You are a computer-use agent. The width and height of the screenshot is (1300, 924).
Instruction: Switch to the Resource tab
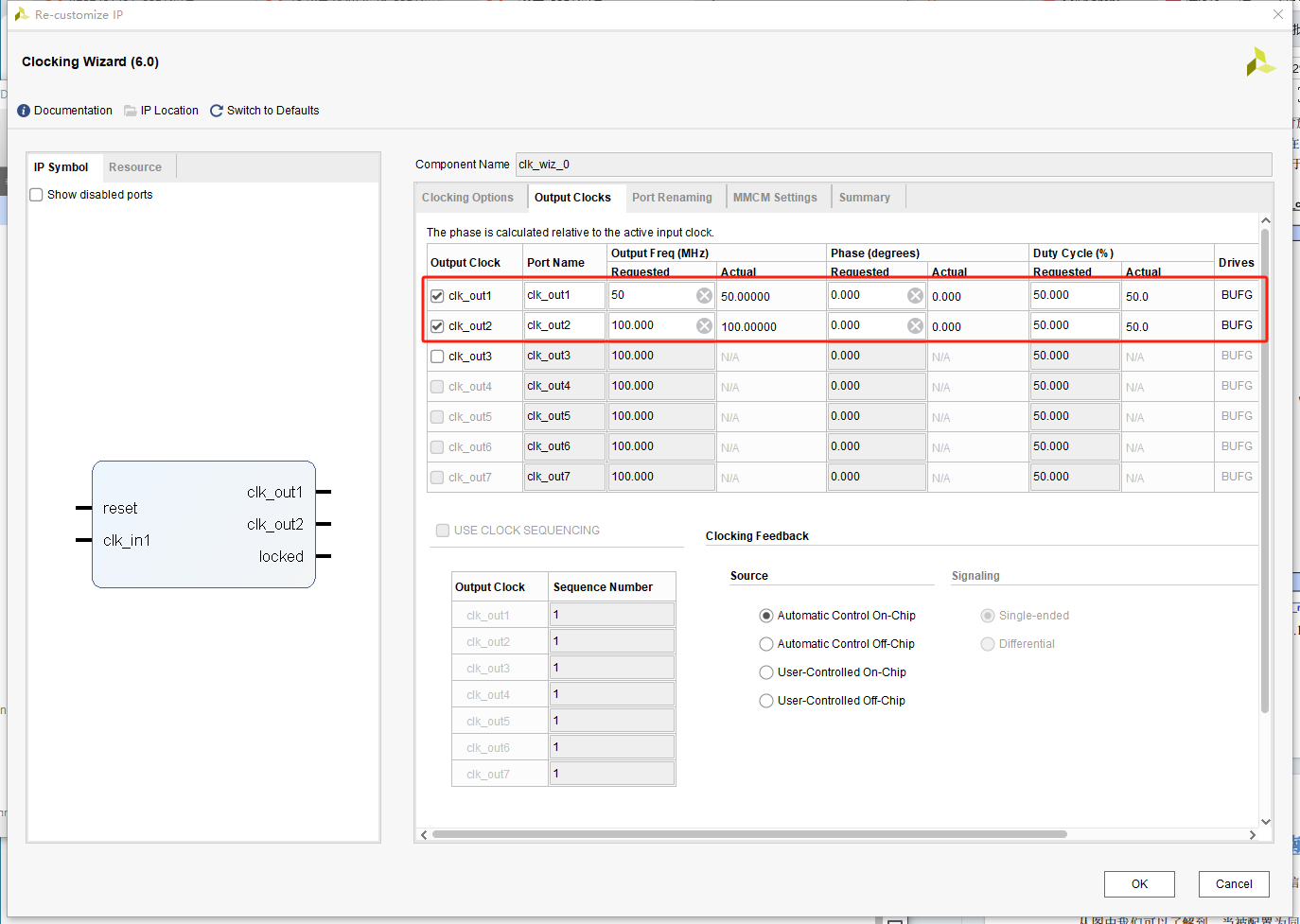coord(135,167)
